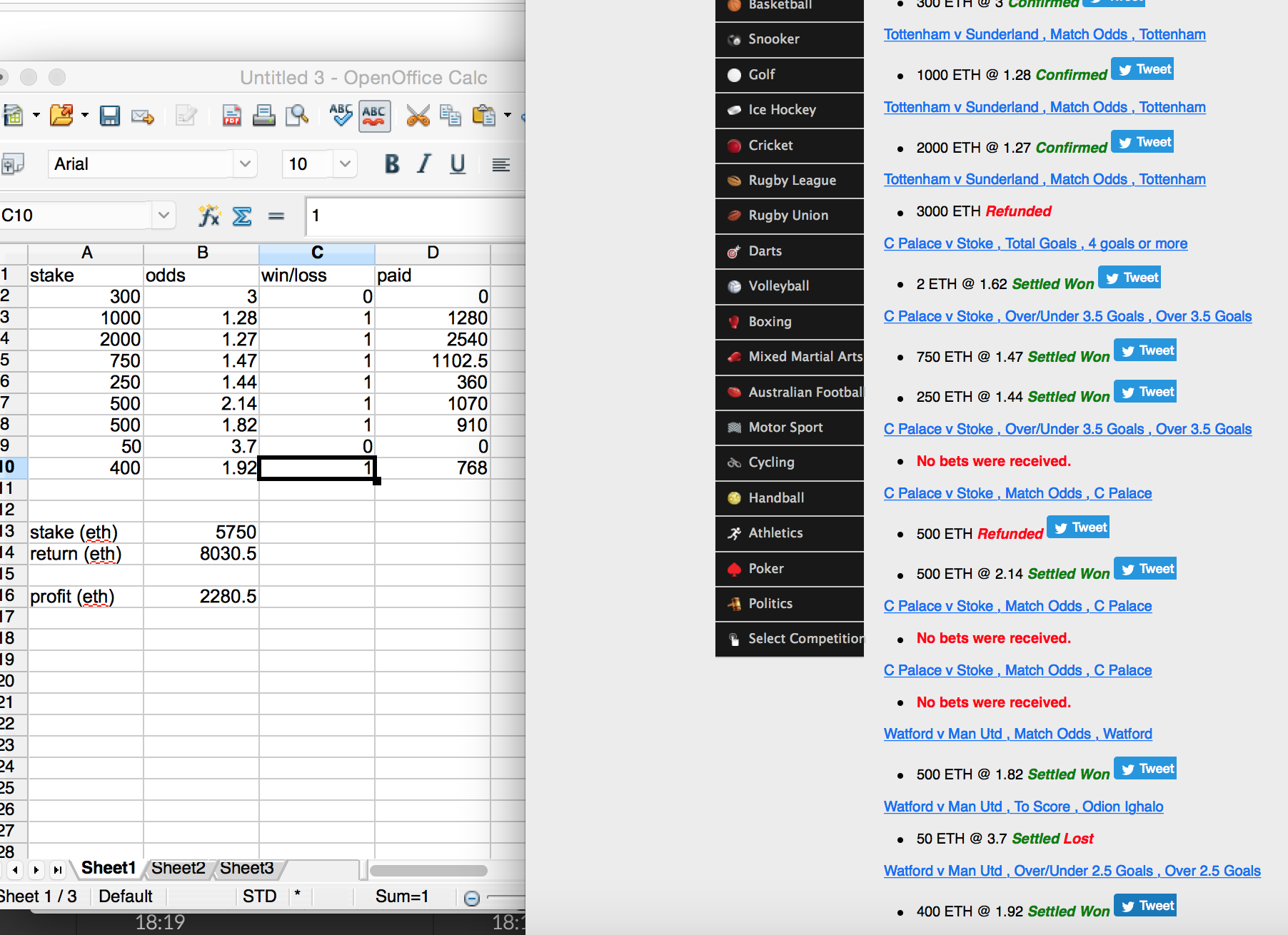Open C Palace v Stoke Total Goals link
The width and height of the screenshot is (1288, 935).
coord(1035,244)
